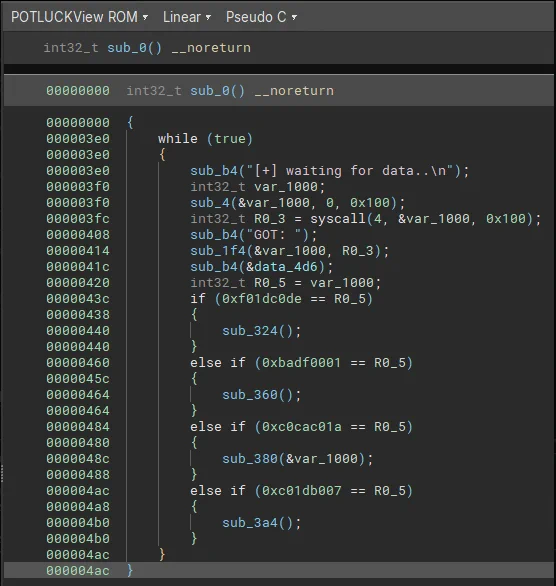Image resolution: width=556 pixels, height=586 pixels.
Task: Click address 0000048c in the gutter
Action: click(x=78, y=459)
